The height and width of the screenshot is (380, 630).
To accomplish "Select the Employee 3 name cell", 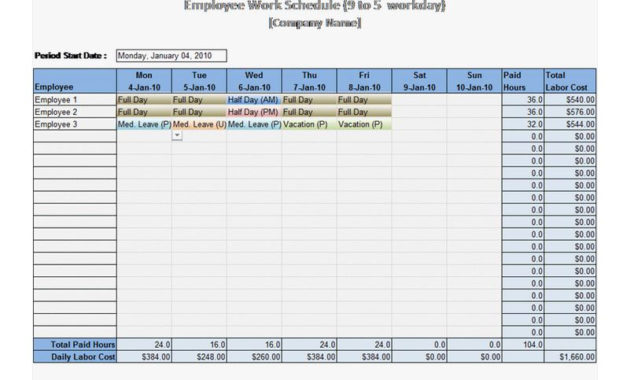I will pos(75,124).
